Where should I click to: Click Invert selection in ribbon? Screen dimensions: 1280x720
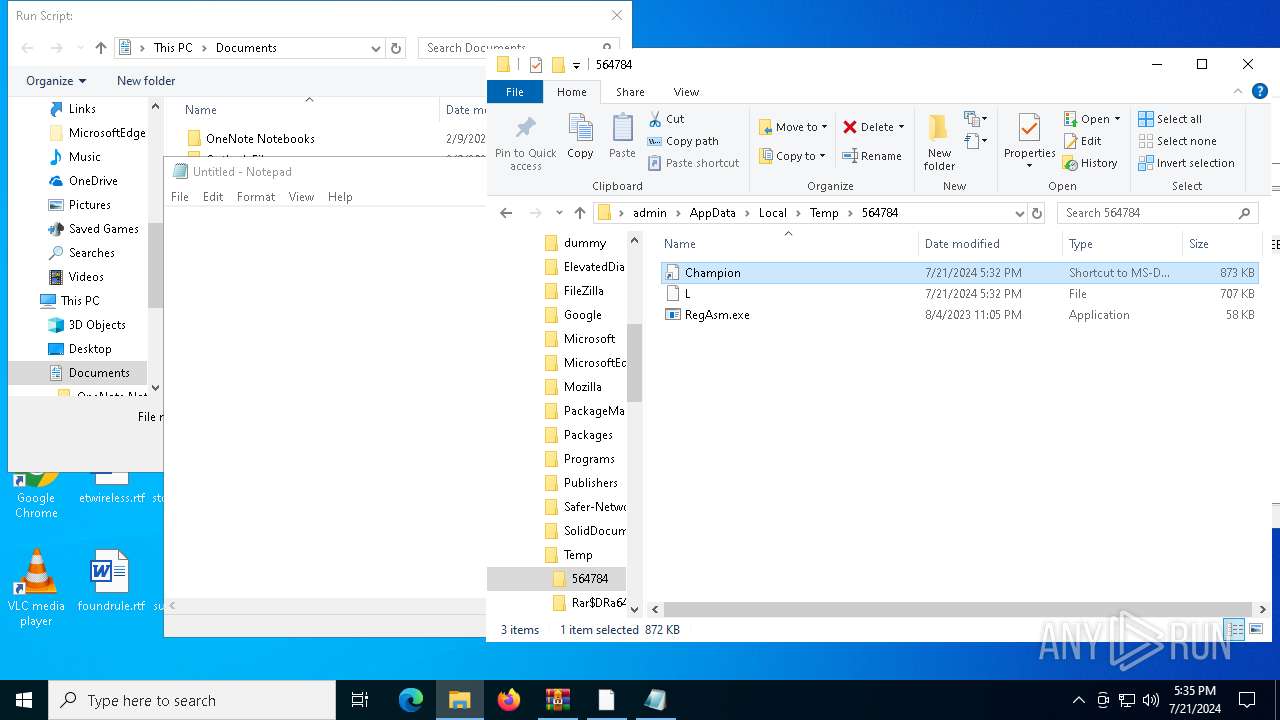coord(1186,163)
